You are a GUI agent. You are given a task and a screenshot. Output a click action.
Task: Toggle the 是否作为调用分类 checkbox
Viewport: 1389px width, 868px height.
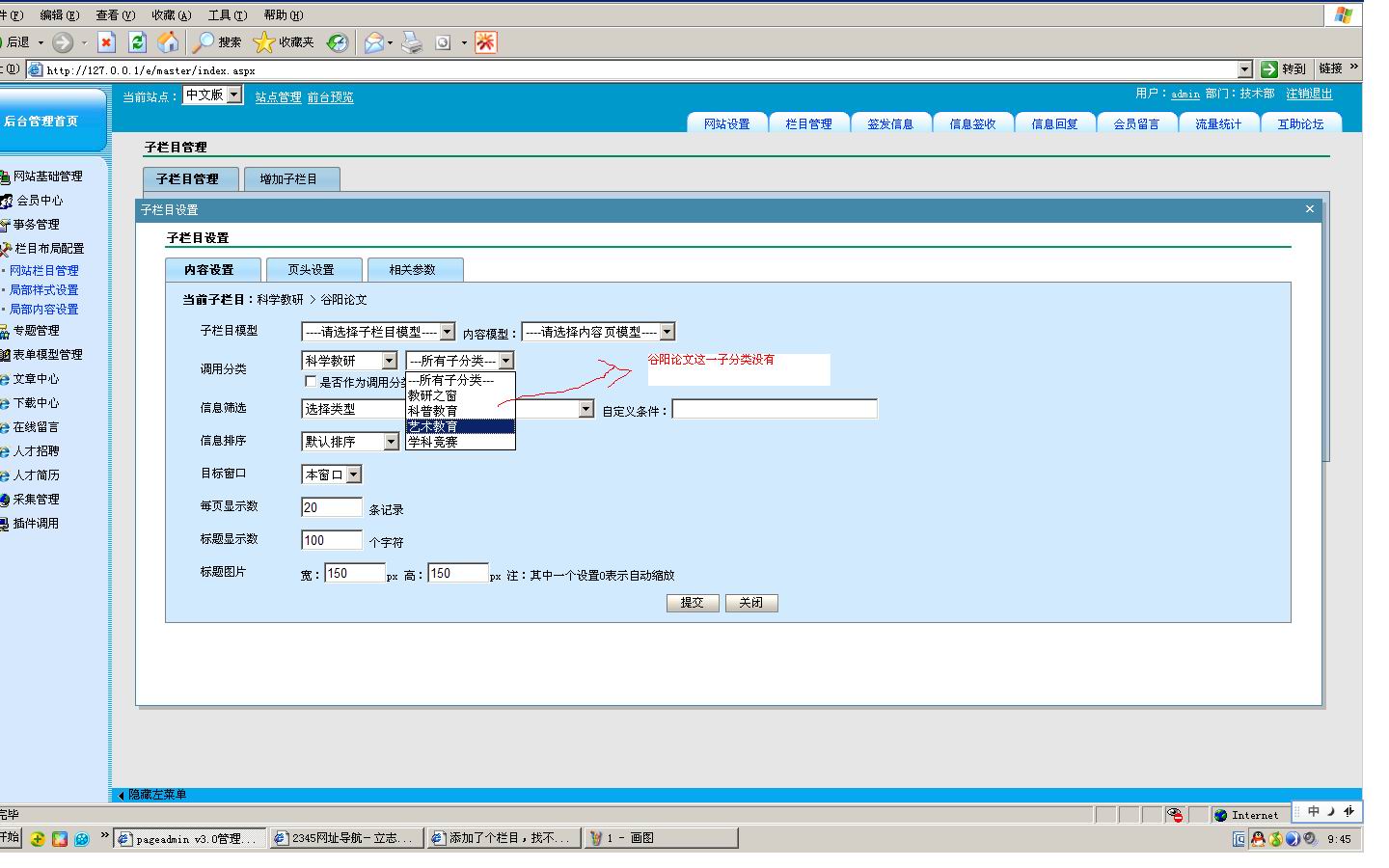(310, 382)
